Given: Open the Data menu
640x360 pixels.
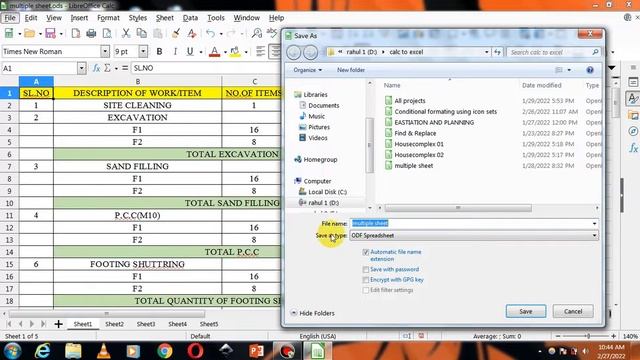Looking at the screenshot, I should point(190,18).
